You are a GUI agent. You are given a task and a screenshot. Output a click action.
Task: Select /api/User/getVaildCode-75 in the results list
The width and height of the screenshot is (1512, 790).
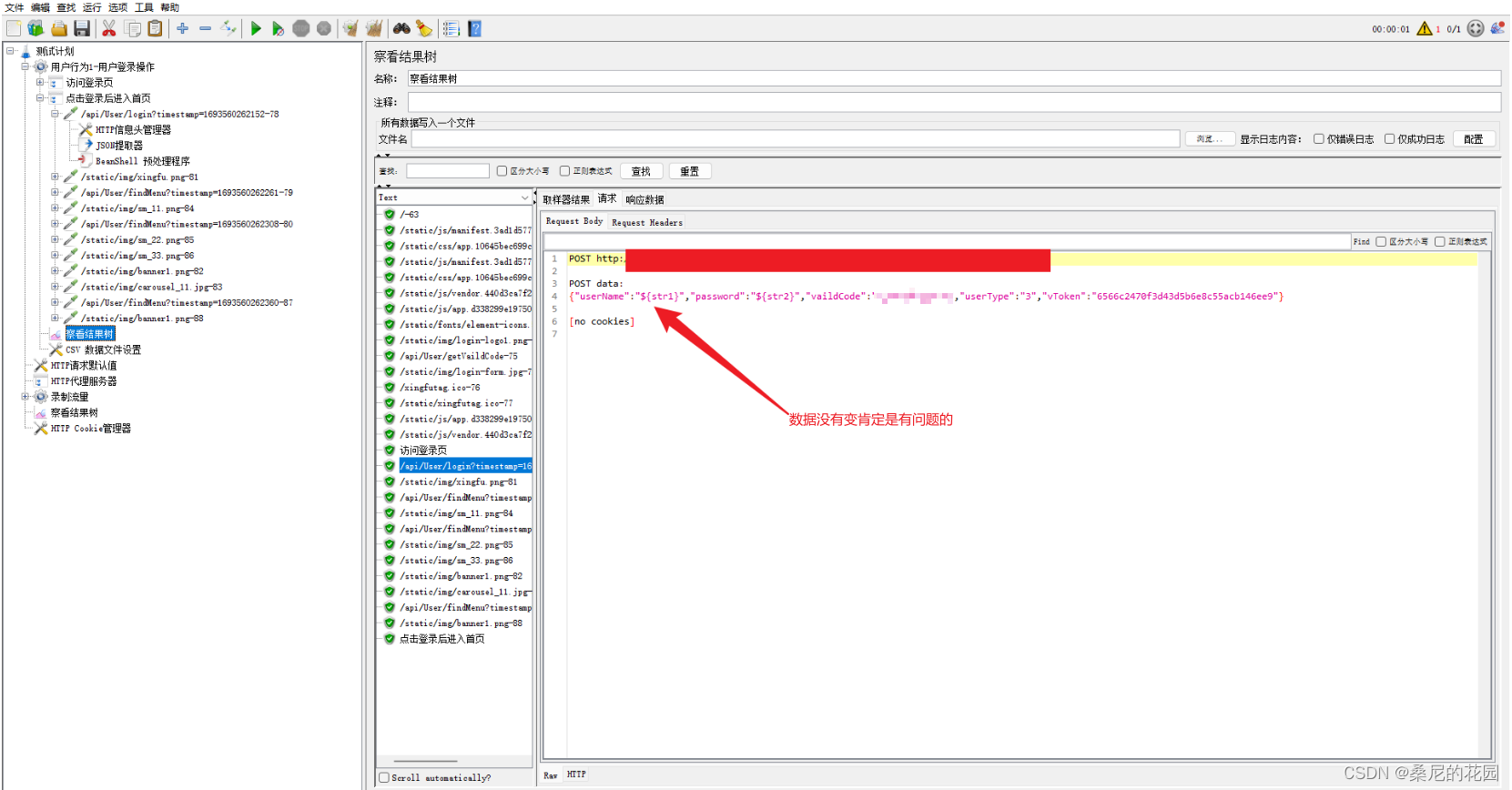[x=459, y=356]
